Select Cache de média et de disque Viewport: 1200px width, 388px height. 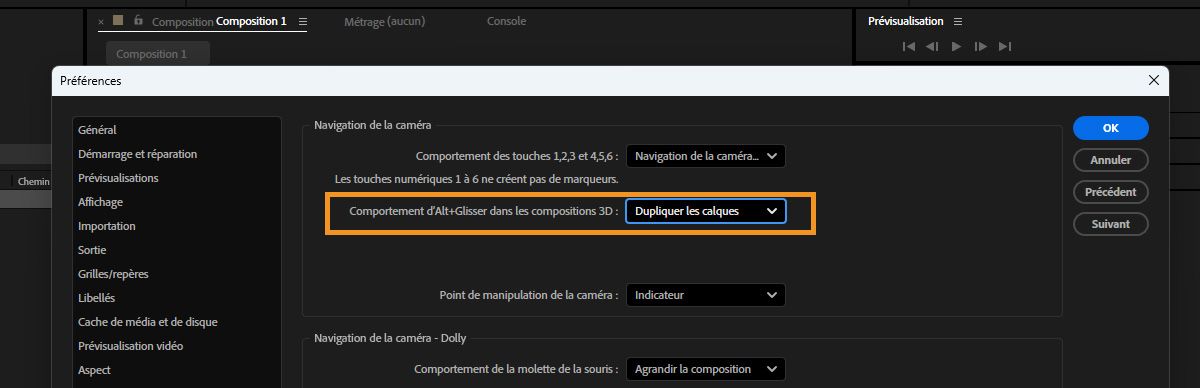point(147,322)
